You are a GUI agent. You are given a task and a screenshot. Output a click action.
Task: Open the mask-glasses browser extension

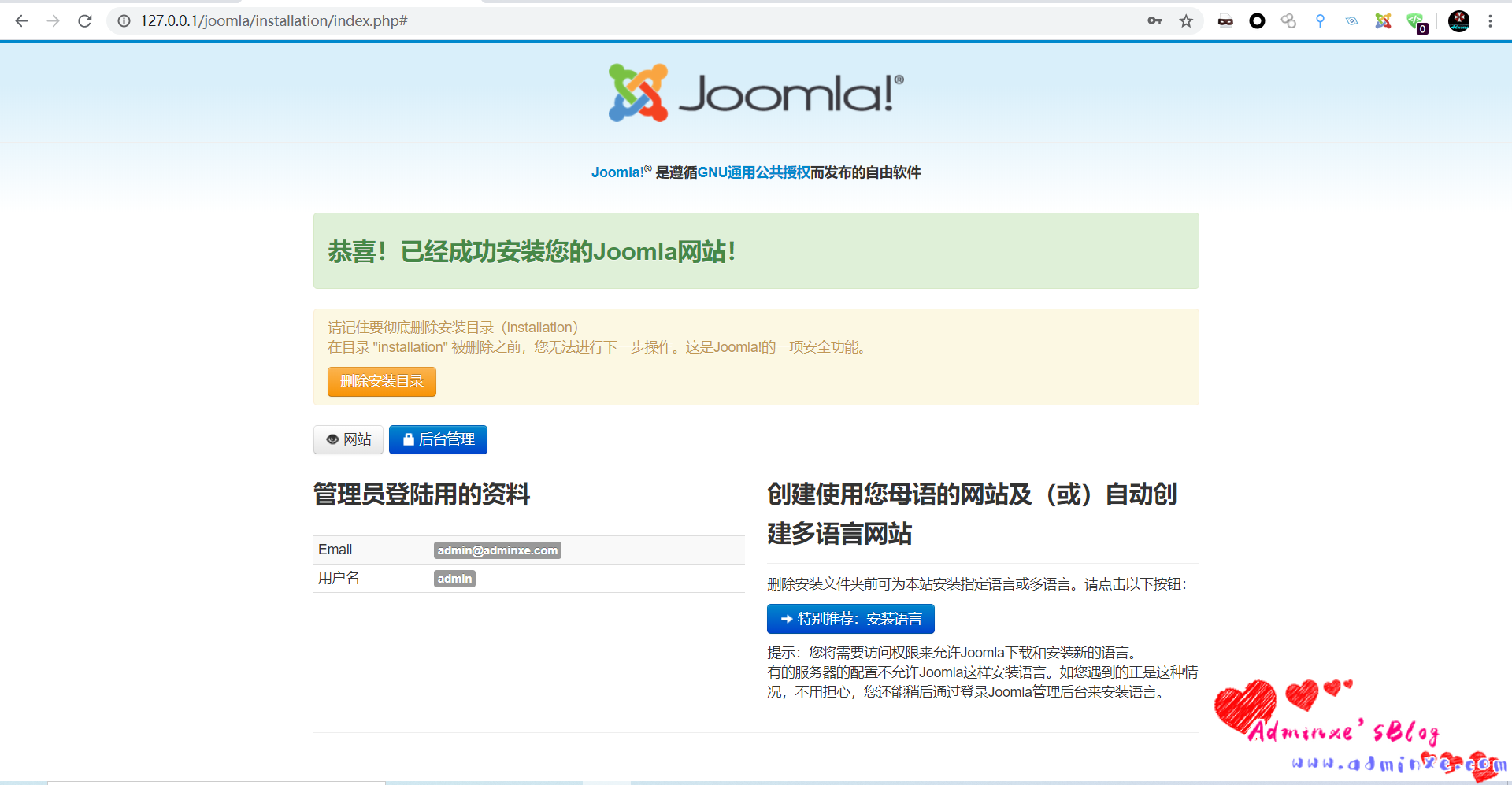(x=1225, y=21)
